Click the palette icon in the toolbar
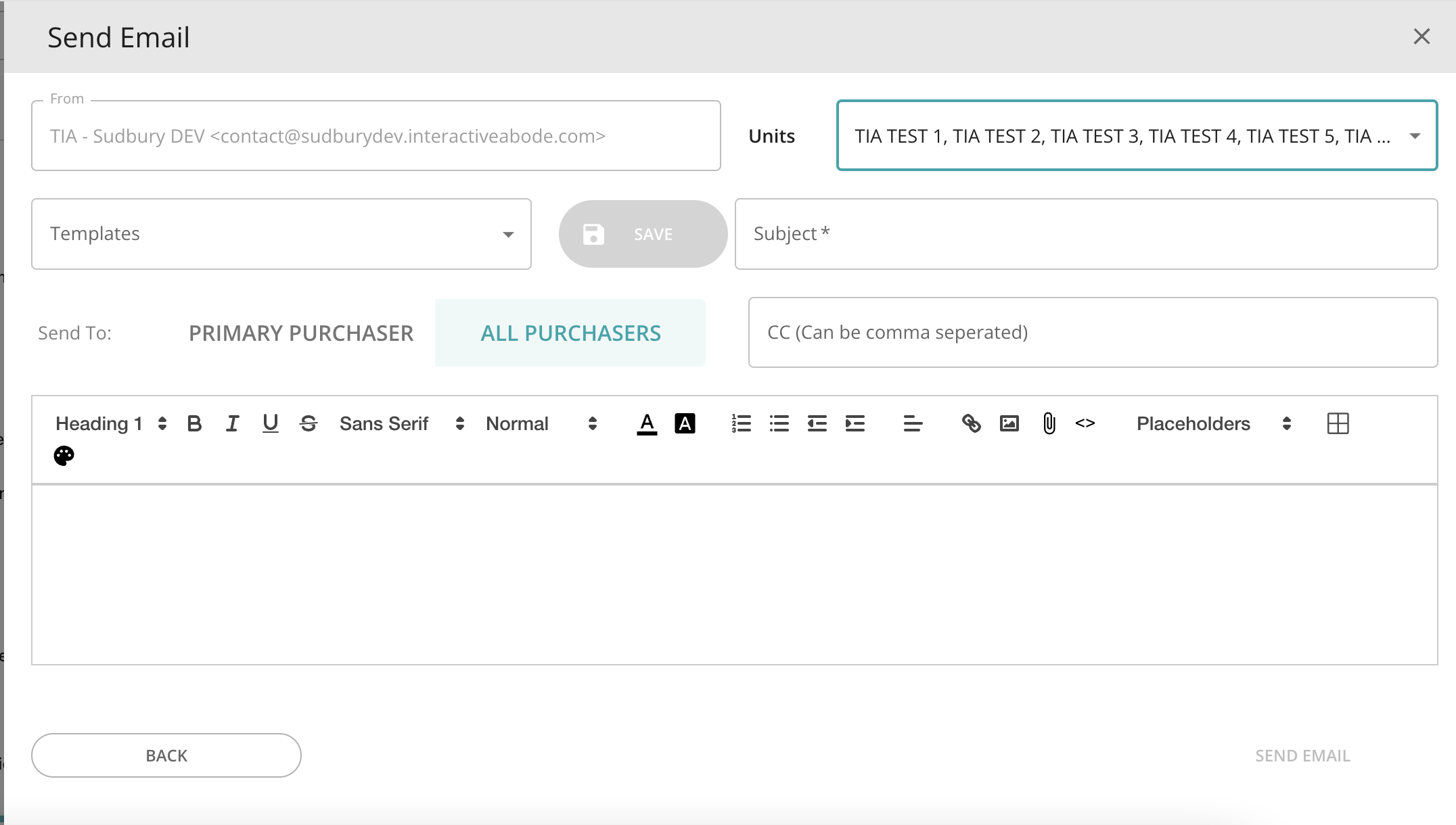The width and height of the screenshot is (1456, 825). 64,456
